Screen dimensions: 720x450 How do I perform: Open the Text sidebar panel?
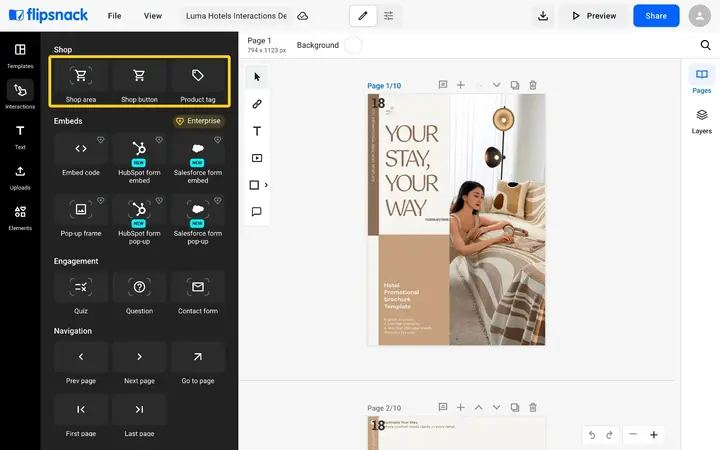coord(20,137)
